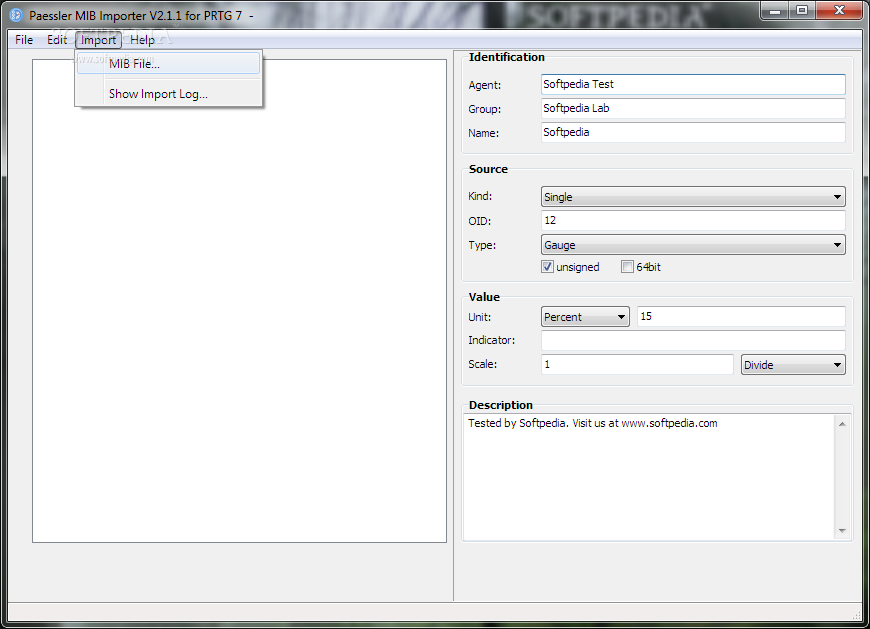Click the Paessler app icon in title bar
Viewport: 870px width, 629px height.
tap(16, 16)
